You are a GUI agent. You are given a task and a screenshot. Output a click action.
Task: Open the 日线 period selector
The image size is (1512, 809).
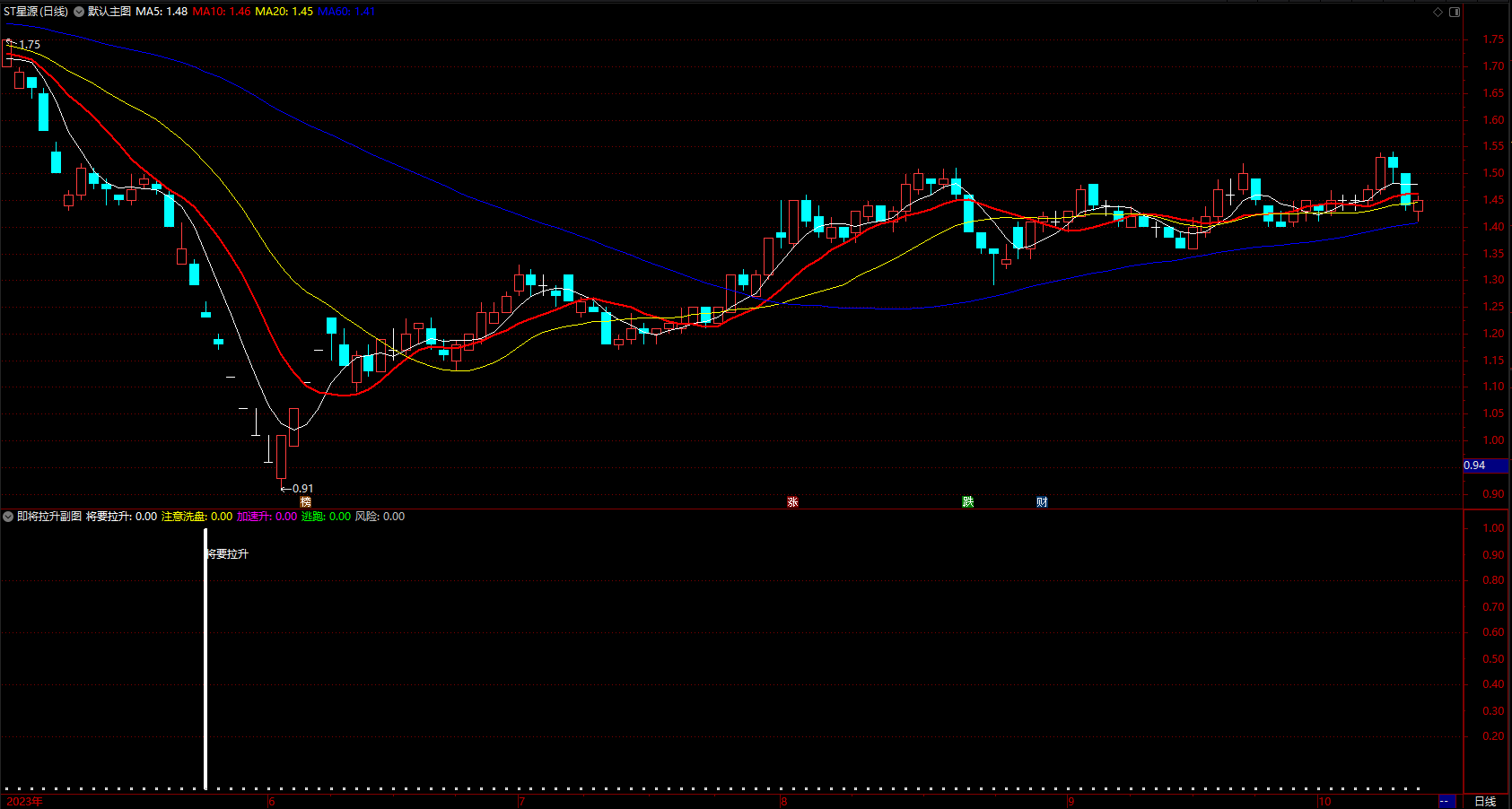(1486, 801)
